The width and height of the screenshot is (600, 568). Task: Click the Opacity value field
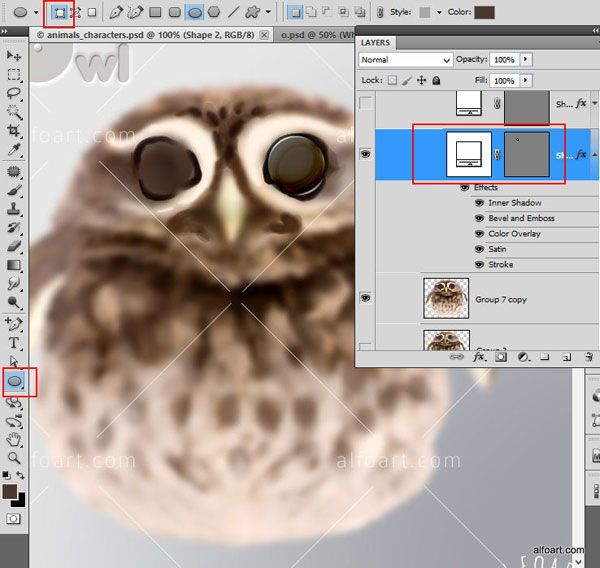pyautogui.click(x=505, y=60)
